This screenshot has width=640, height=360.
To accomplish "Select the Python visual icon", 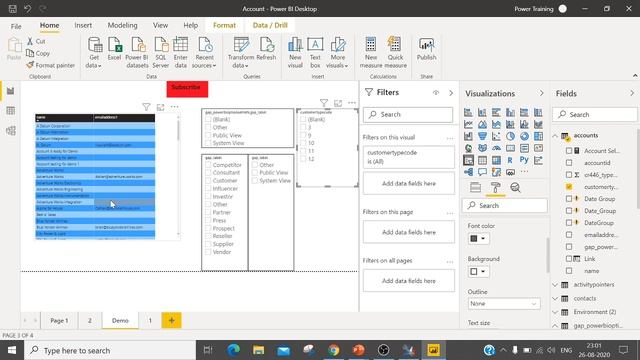I will (x=524, y=160).
